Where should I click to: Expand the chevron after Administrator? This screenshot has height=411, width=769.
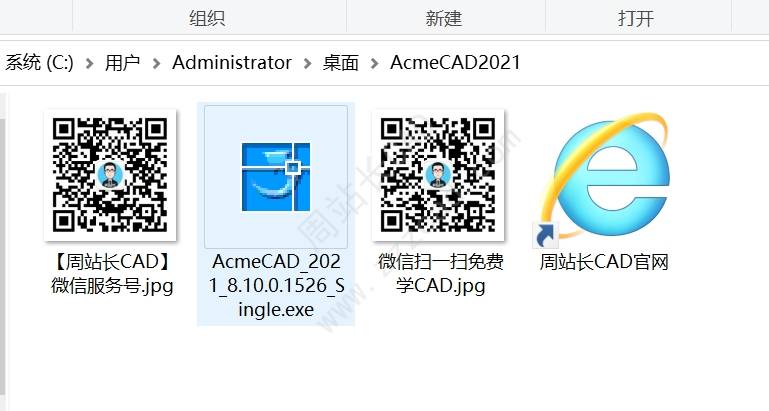point(308,63)
